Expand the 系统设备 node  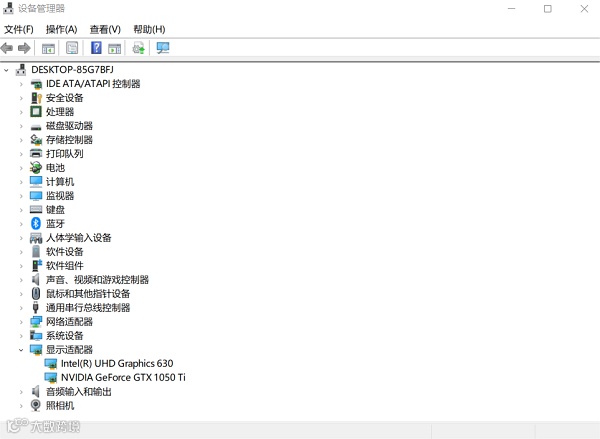[21, 336]
